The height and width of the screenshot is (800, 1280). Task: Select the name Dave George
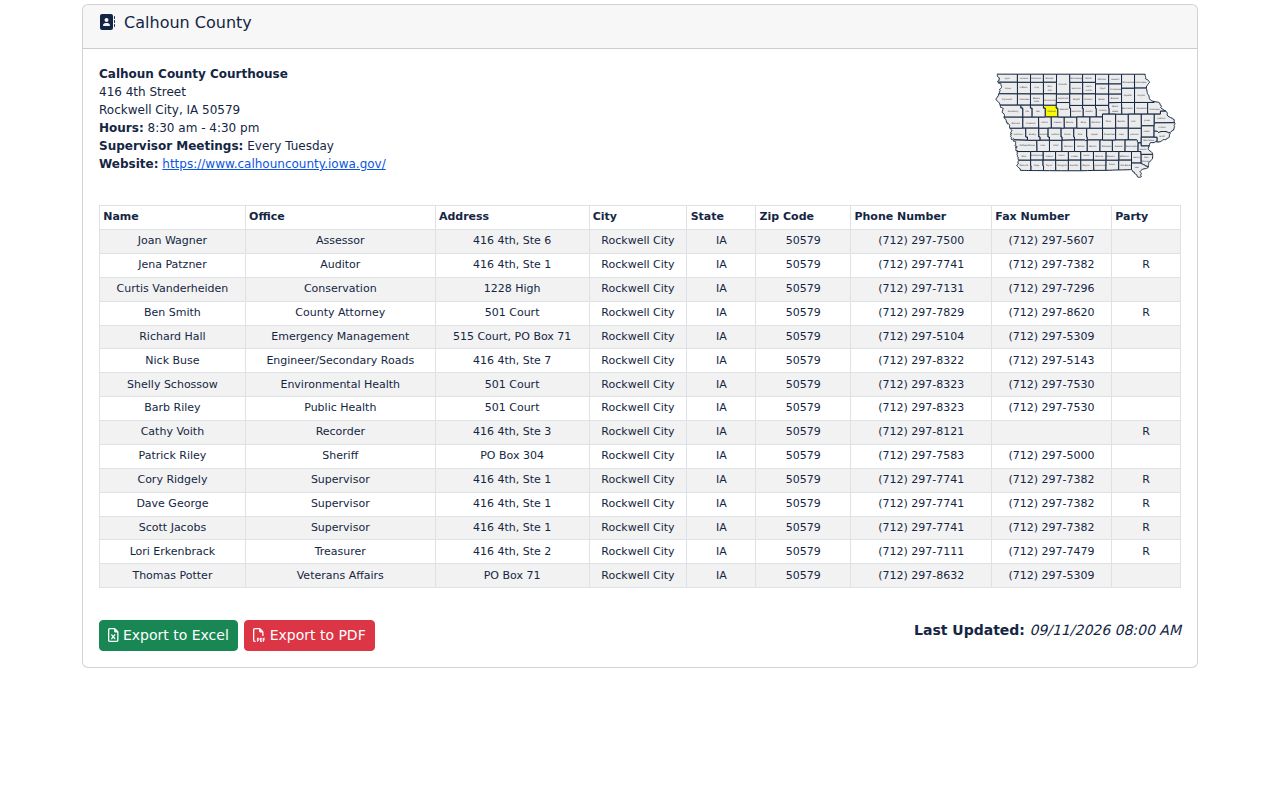coord(172,504)
